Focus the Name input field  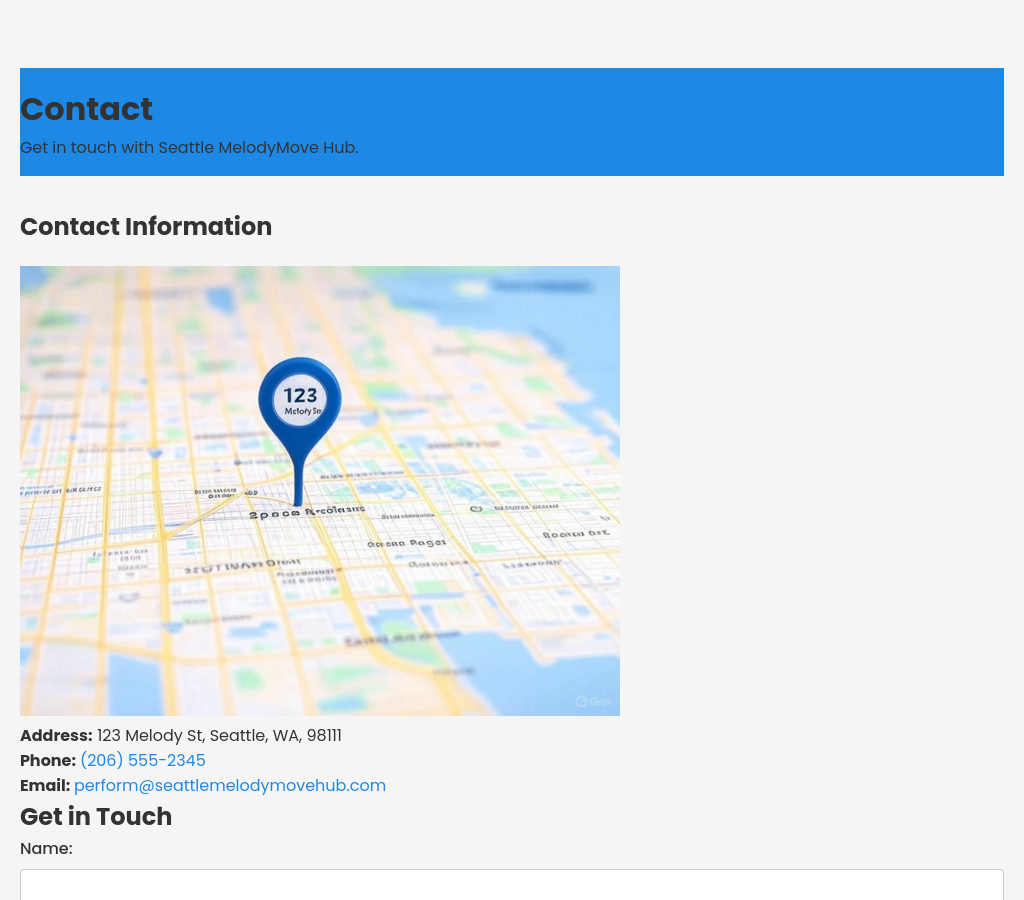[x=511, y=885]
